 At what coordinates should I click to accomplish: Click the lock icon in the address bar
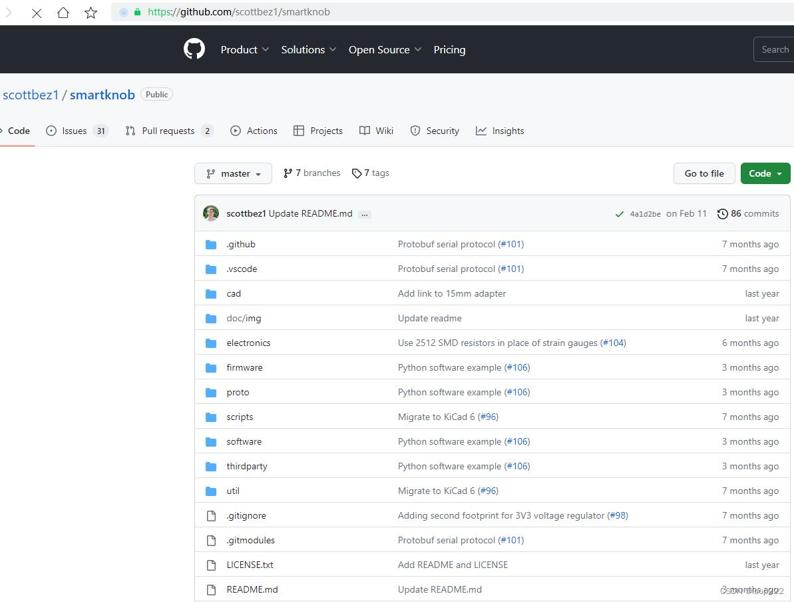click(x=137, y=12)
